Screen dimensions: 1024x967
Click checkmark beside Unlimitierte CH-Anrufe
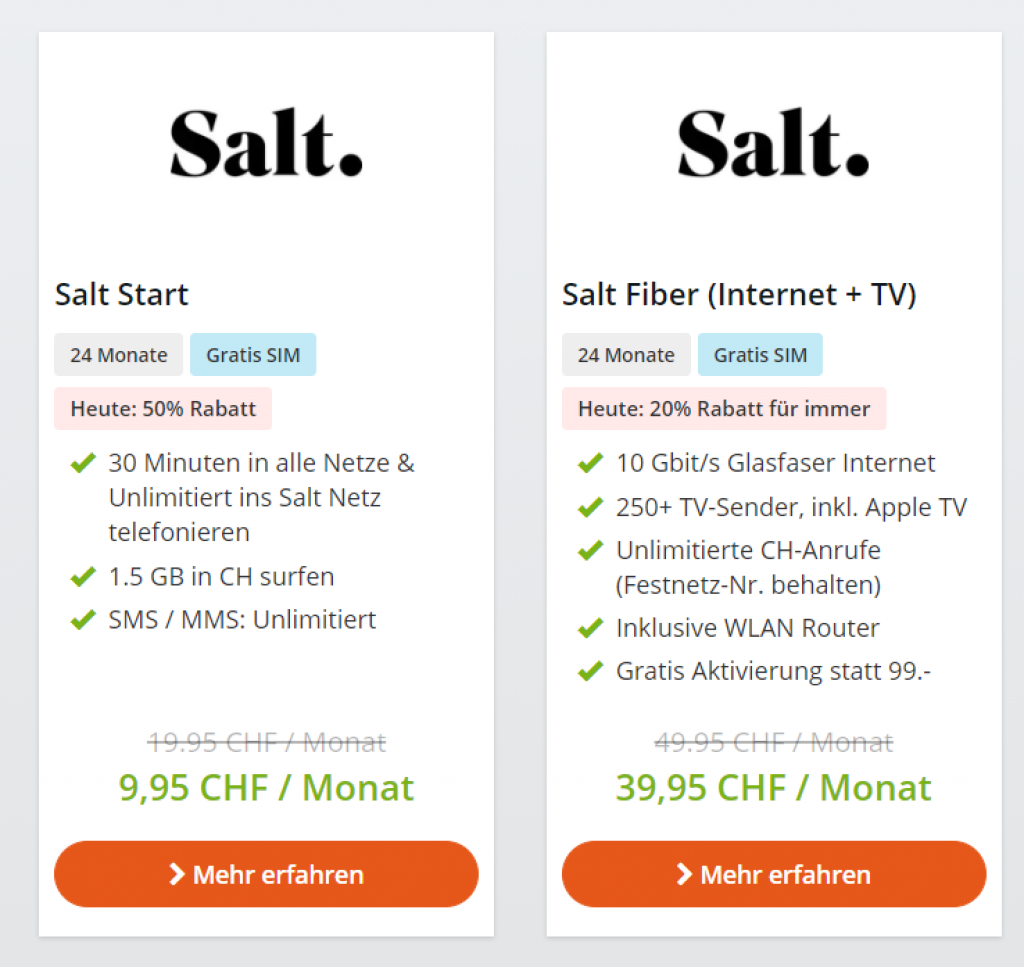click(590, 550)
